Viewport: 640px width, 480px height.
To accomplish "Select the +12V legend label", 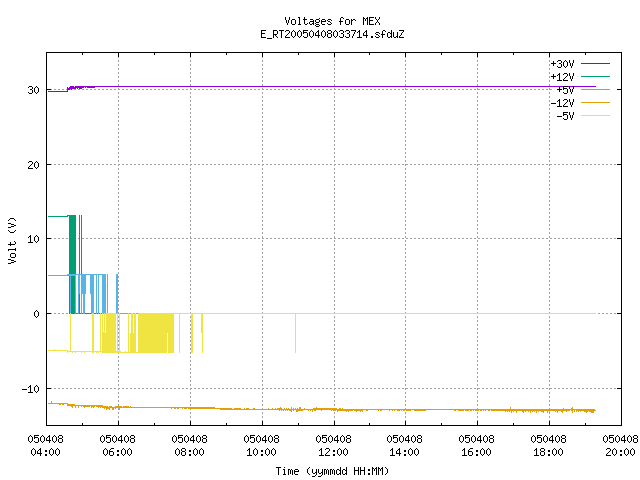I will 562,77.
